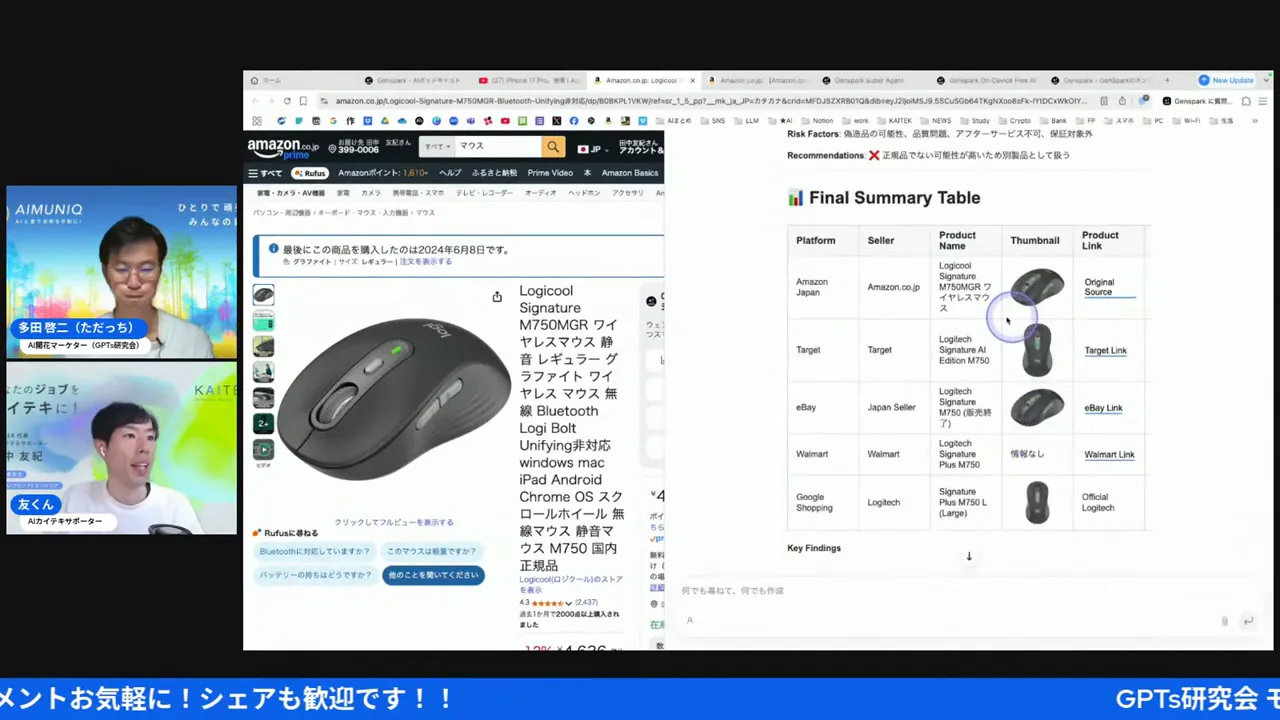Viewport: 1280px width, 720px height.
Task: Open Prime Video in the Amazon nav bar
Action: (x=550, y=173)
